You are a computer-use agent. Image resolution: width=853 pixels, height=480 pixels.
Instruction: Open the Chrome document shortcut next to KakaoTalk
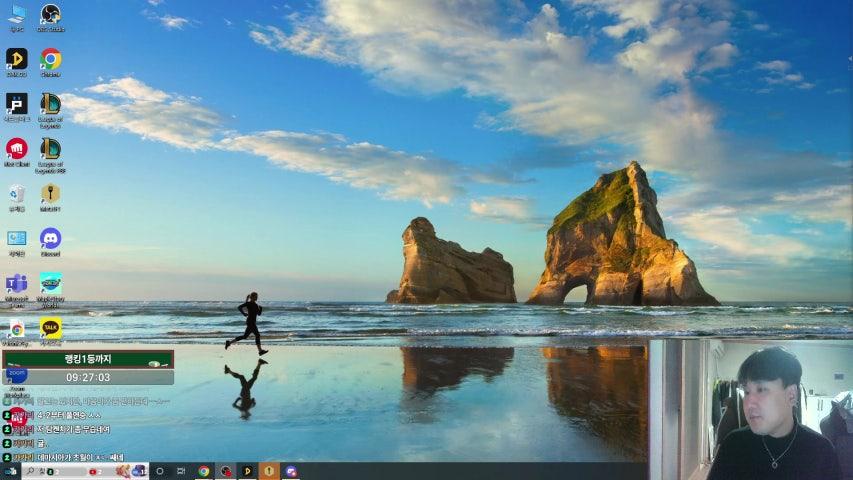[x=17, y=333]
